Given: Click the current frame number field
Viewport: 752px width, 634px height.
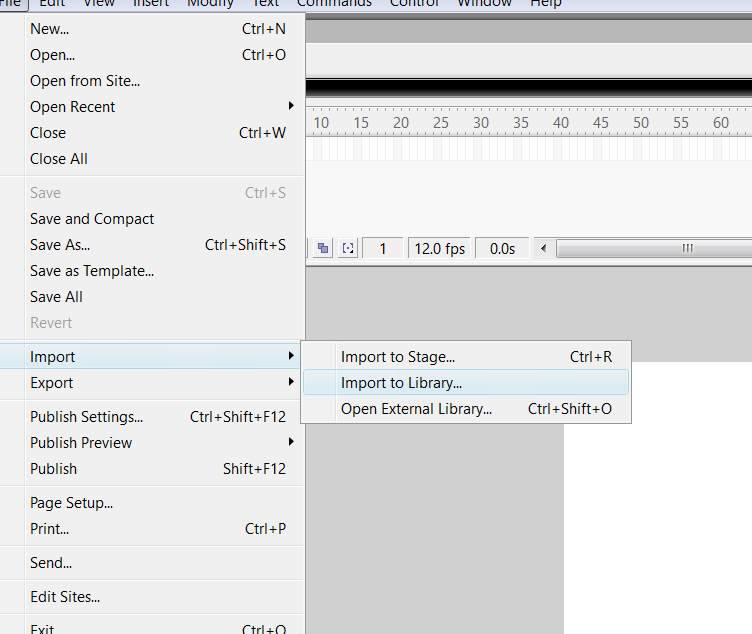Looking at the screenshot, I should point(383,249).
